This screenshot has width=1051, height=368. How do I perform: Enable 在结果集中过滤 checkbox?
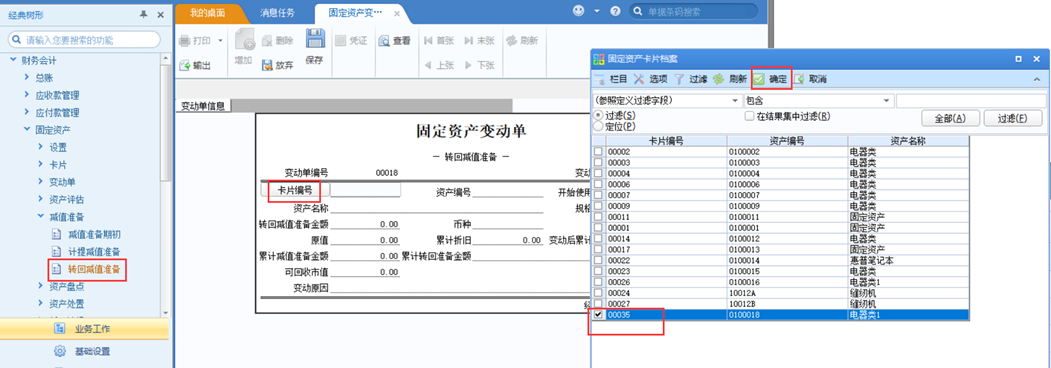750,116
